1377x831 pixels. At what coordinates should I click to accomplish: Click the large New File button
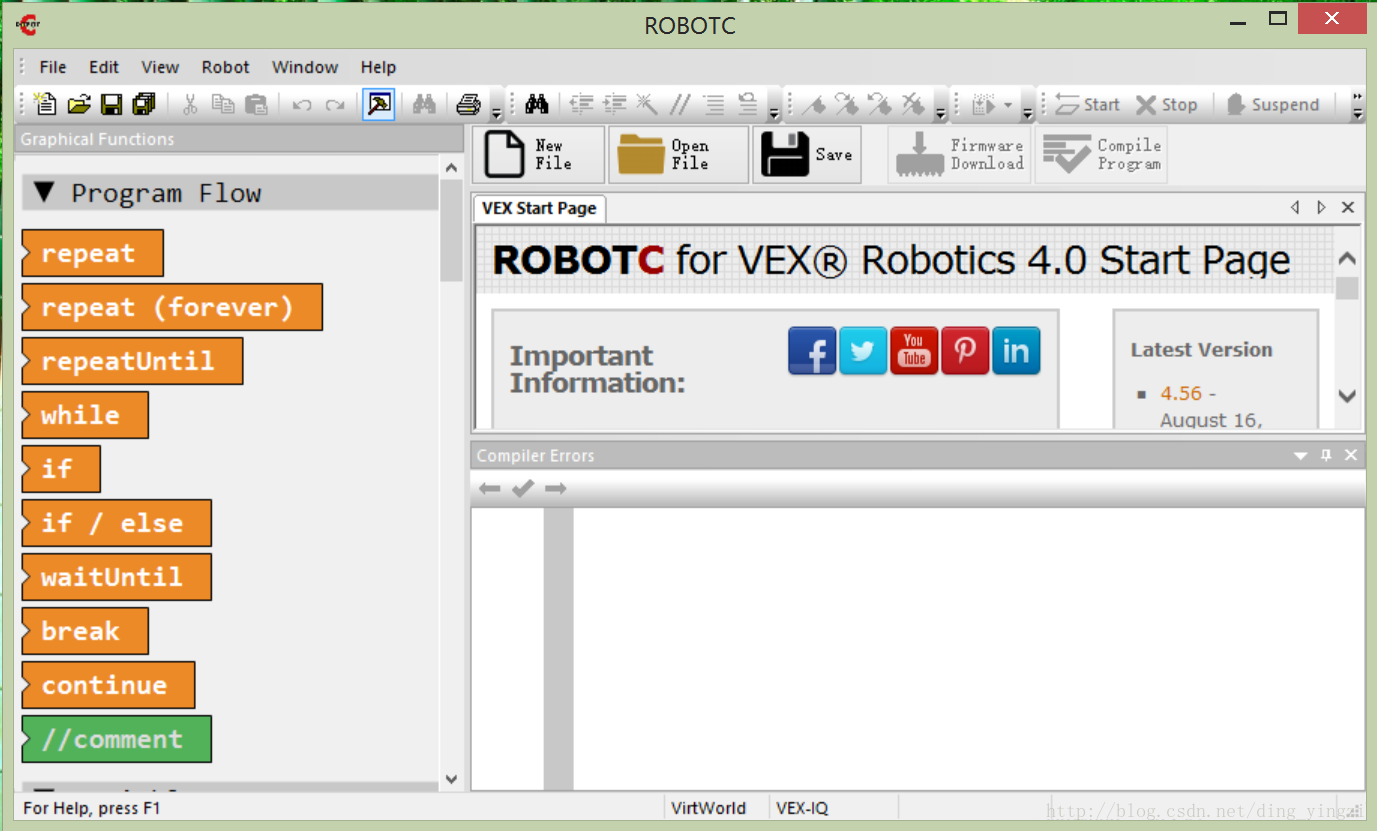tap(539, 154)
